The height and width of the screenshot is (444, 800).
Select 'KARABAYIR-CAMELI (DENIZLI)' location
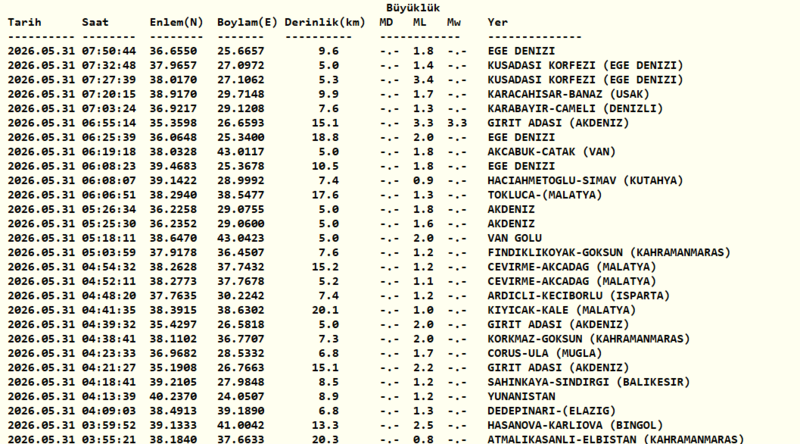(575, 109)
